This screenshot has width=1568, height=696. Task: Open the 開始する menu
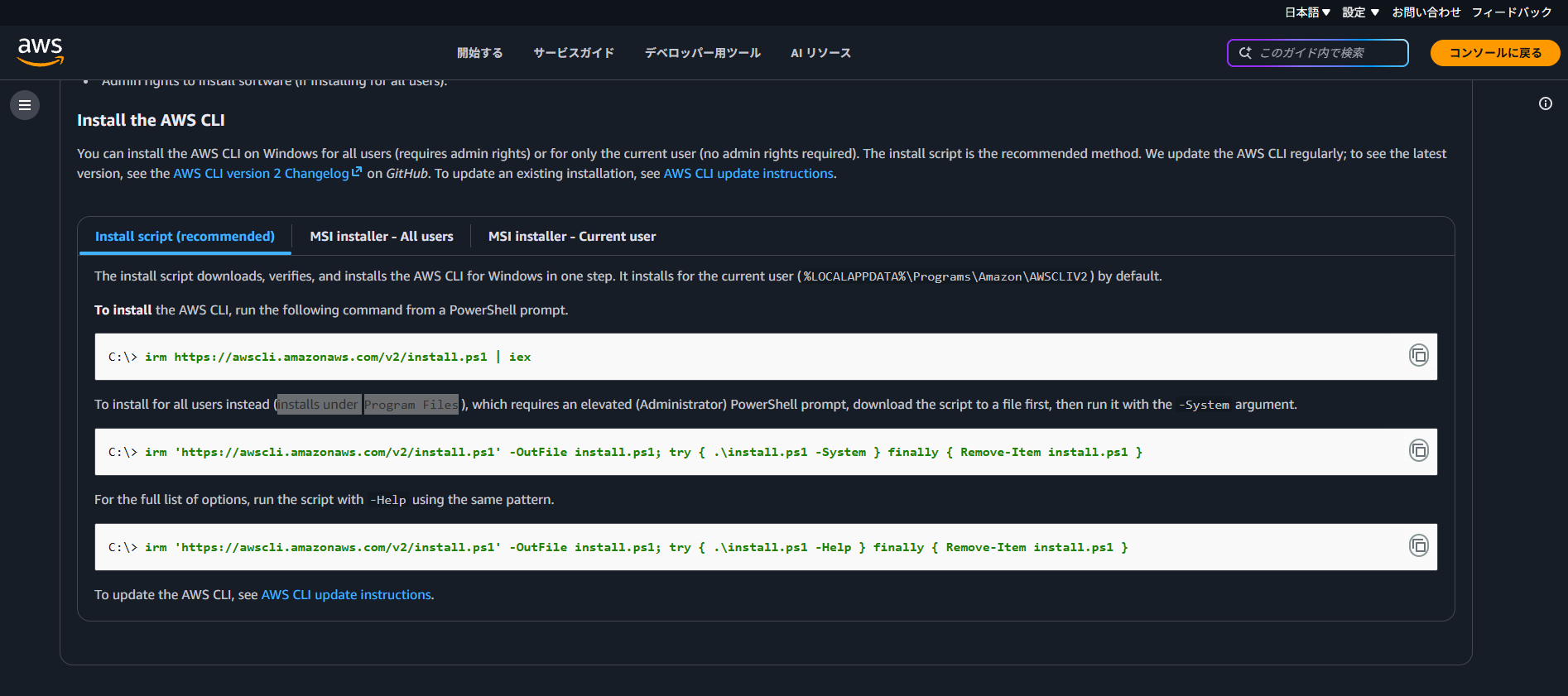(x=480, y=53)
